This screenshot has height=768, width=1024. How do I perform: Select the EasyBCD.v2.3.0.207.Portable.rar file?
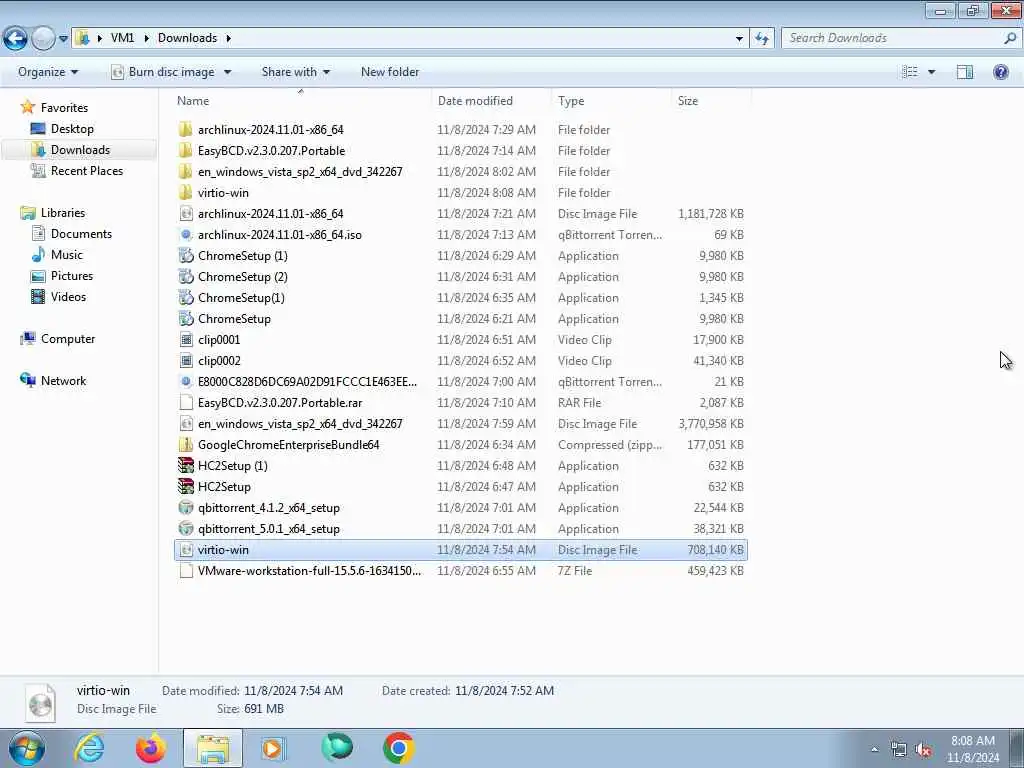pos(461,403)
